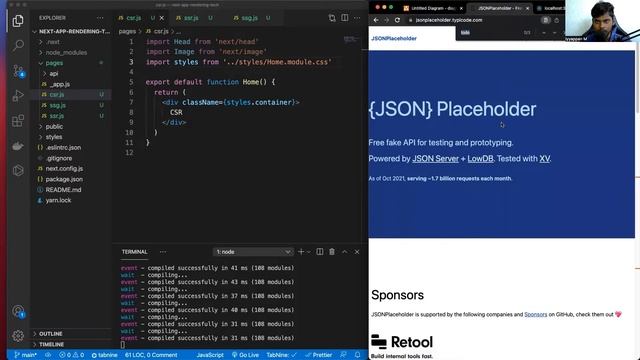
Task: Click open changes icon in editor toolbar
Action: point(332,18)
